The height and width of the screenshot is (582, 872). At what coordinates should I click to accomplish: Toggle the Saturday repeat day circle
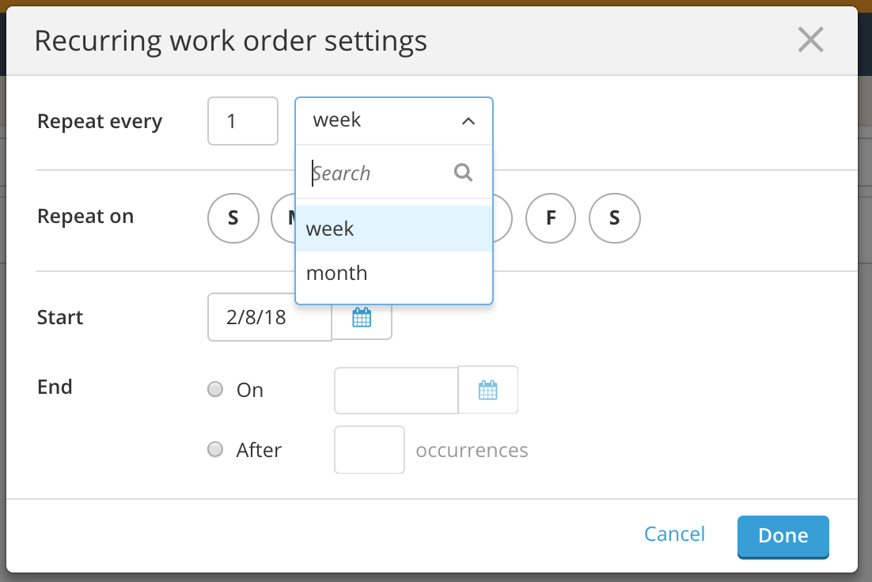click(x=614, y=218)
